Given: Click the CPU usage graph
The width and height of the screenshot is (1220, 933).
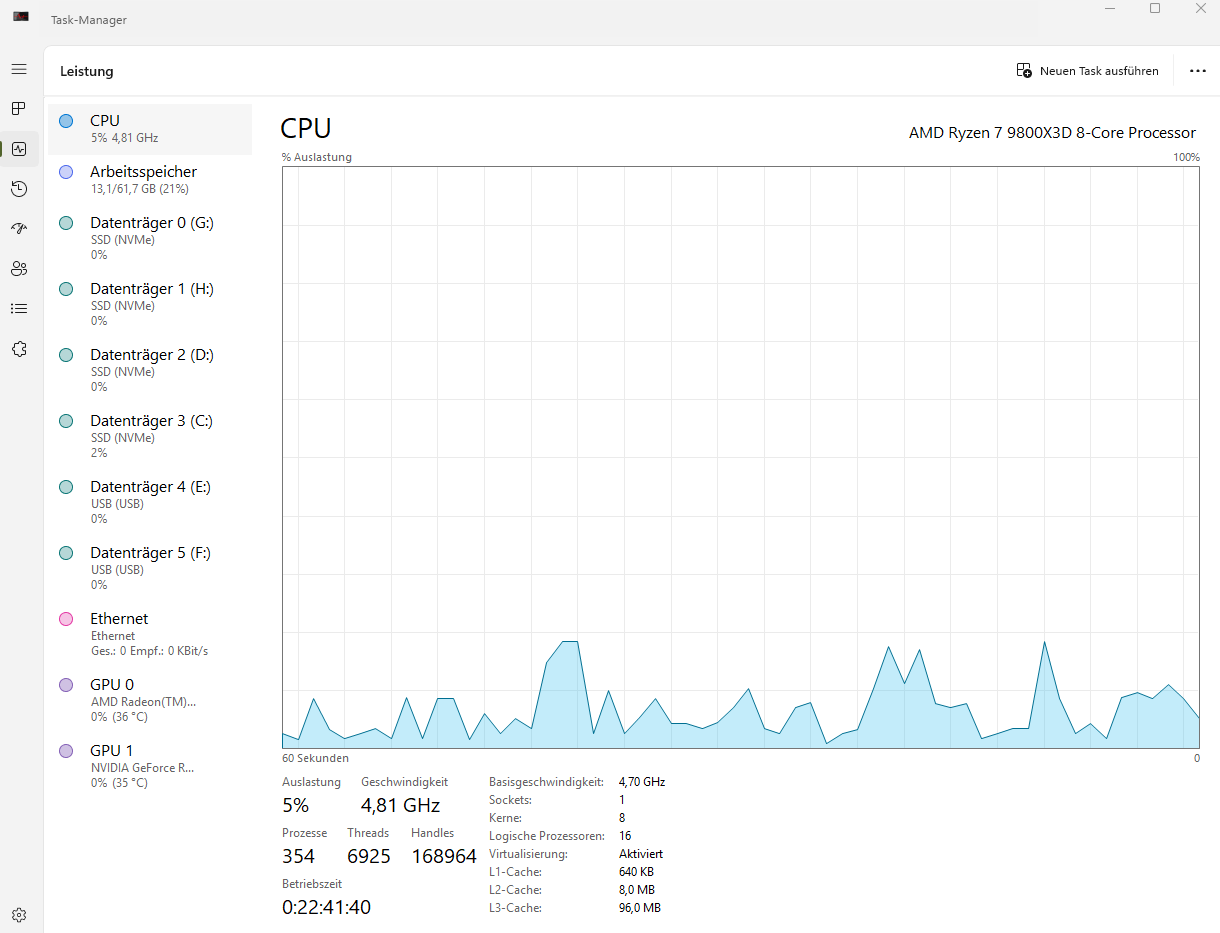Looking at the screenshot, I should [x=741, y=457].
